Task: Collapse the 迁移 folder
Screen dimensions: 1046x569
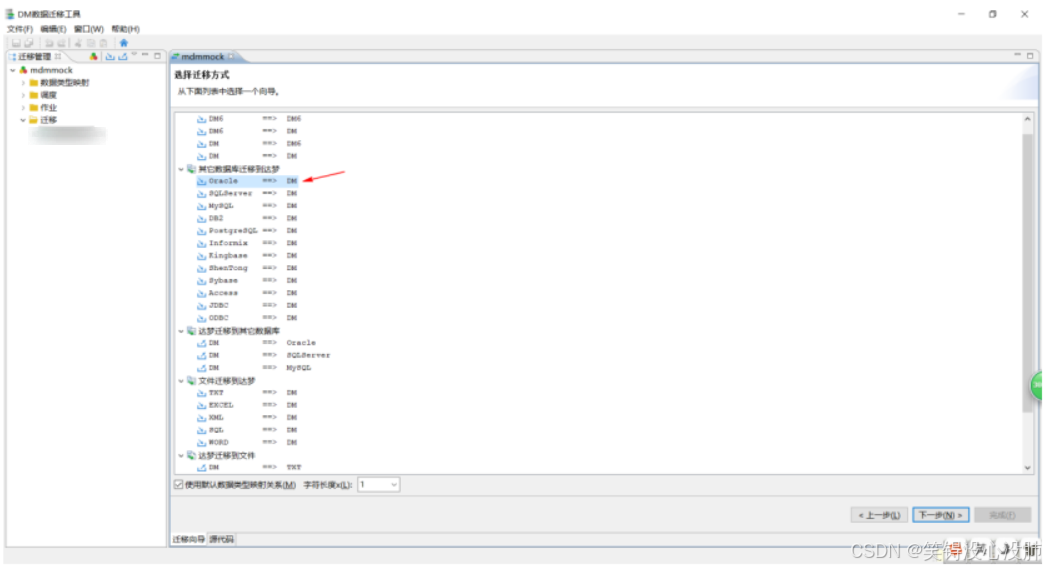Action: click(x=23, y=120)
